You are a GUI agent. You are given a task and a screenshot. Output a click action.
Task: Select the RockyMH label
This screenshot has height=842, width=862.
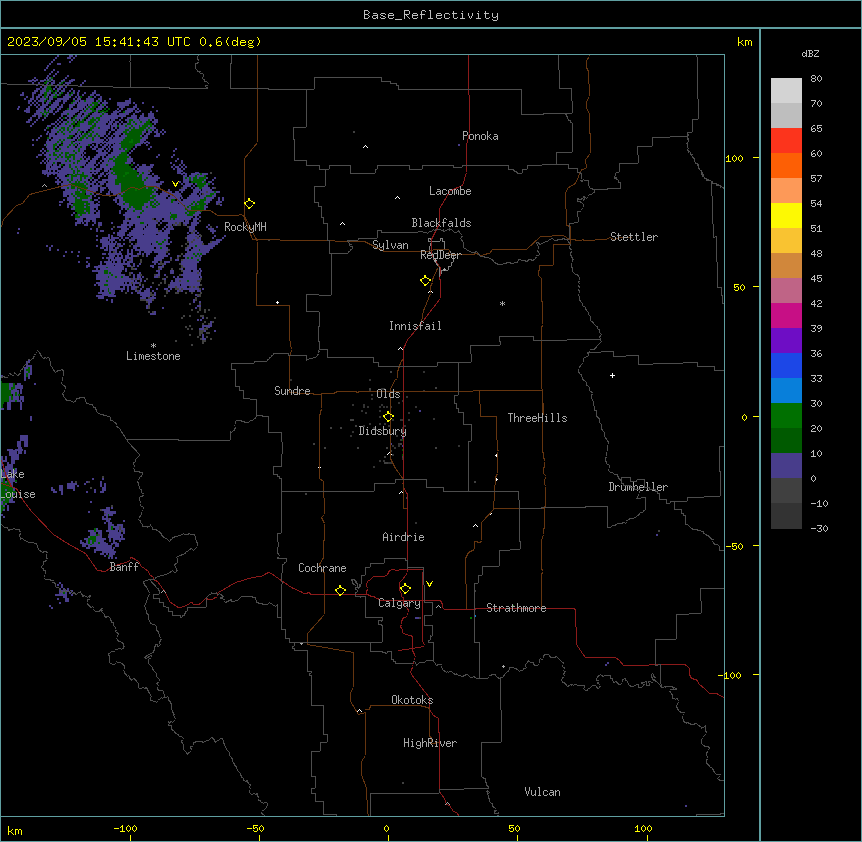tap(245, 227)
